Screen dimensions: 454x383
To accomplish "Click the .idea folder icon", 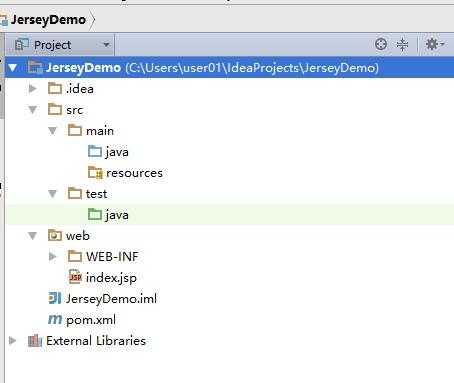I will click(55, 88).
